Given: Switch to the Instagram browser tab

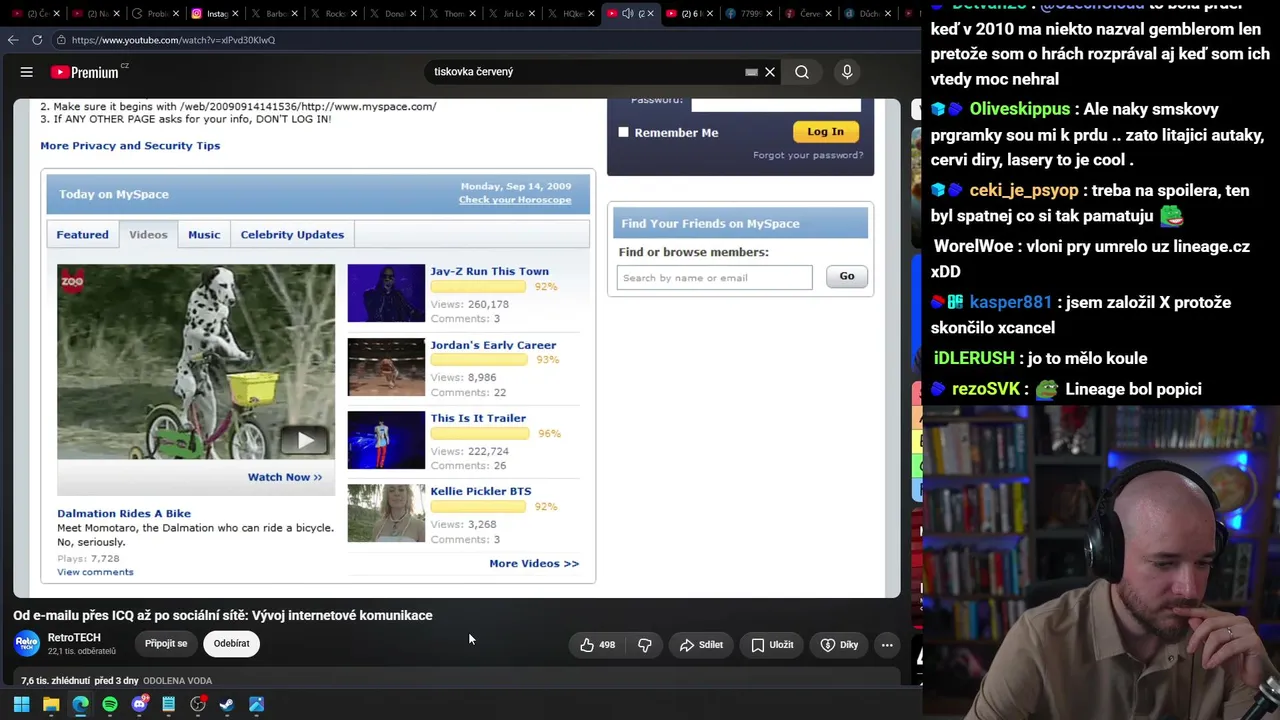Looking at the screenshot, I should pos(210,14).
